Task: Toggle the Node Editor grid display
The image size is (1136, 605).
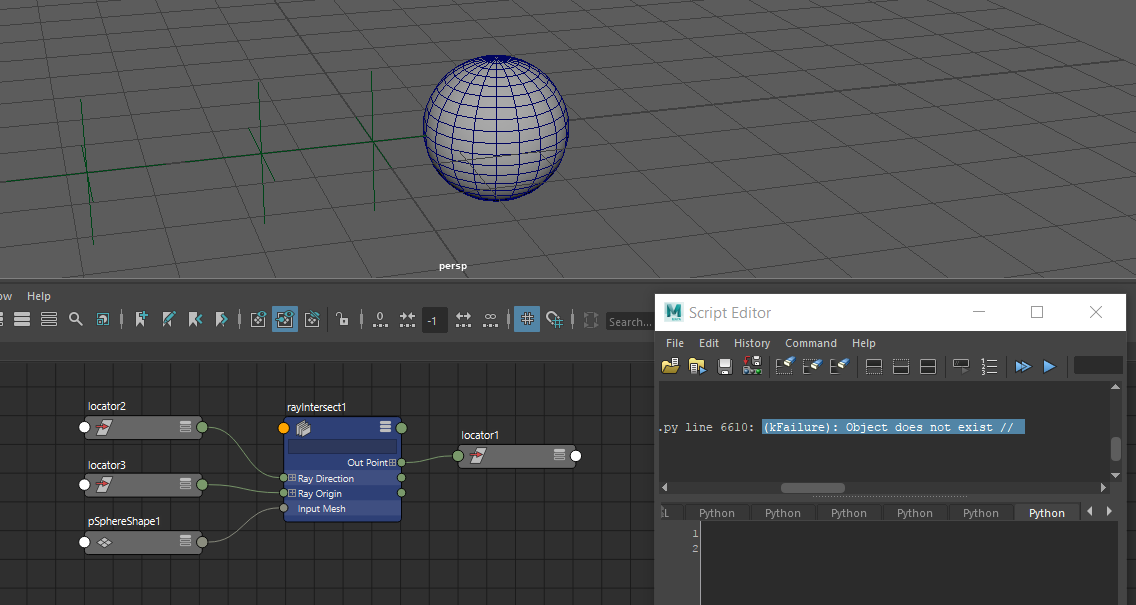Action: tap(527, 319)
